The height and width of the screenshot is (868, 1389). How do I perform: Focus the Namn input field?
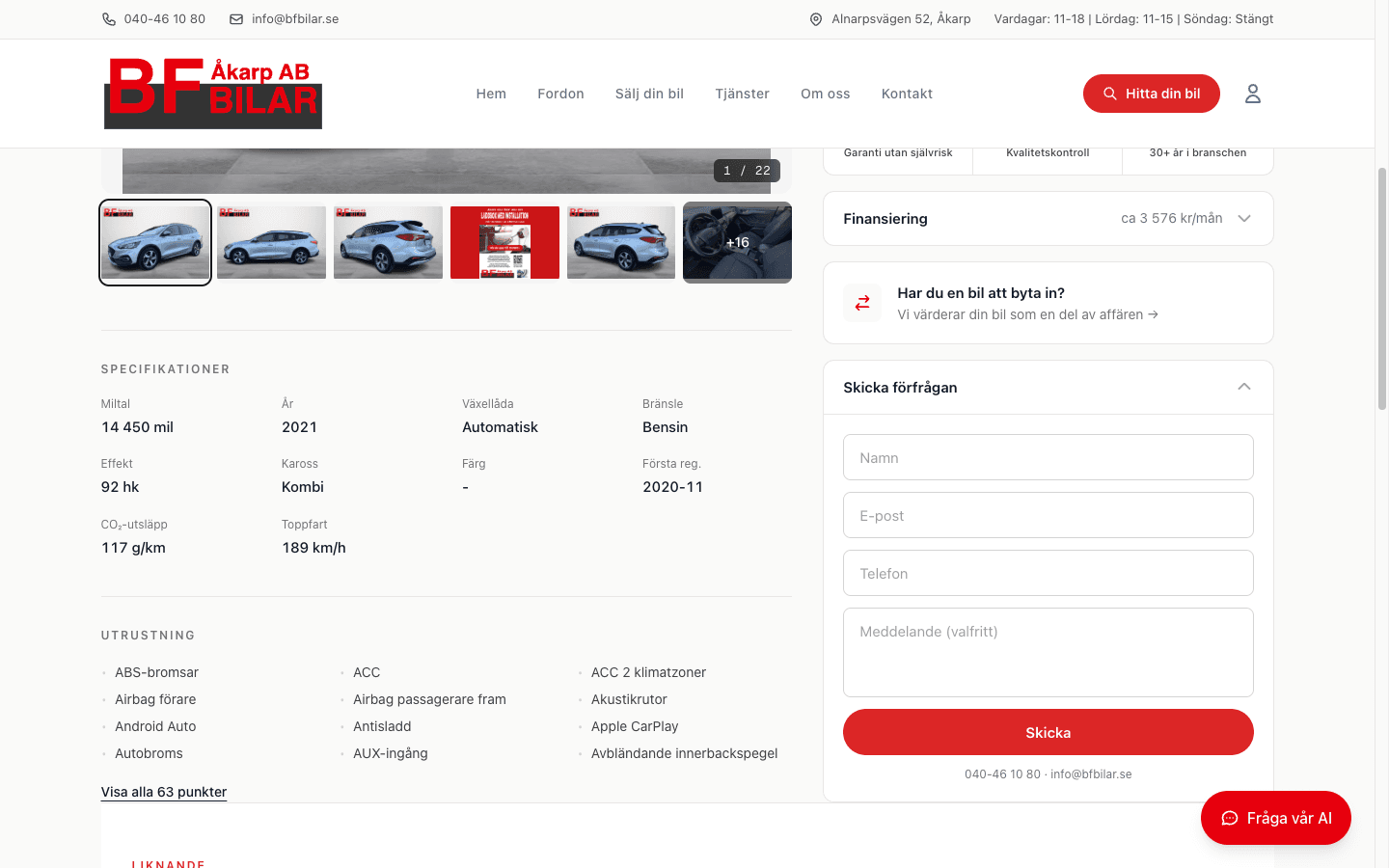pyautogui.click(x=1049, y=457)
